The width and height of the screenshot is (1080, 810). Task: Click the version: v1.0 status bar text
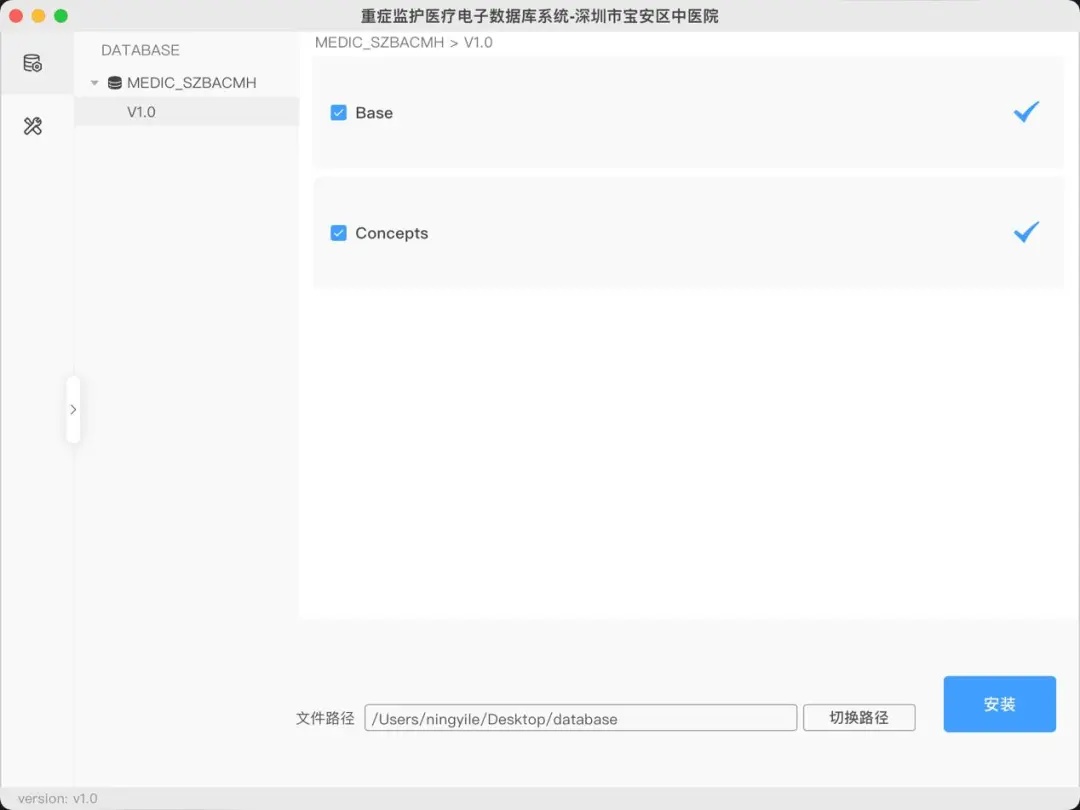(x=58, y=798)
